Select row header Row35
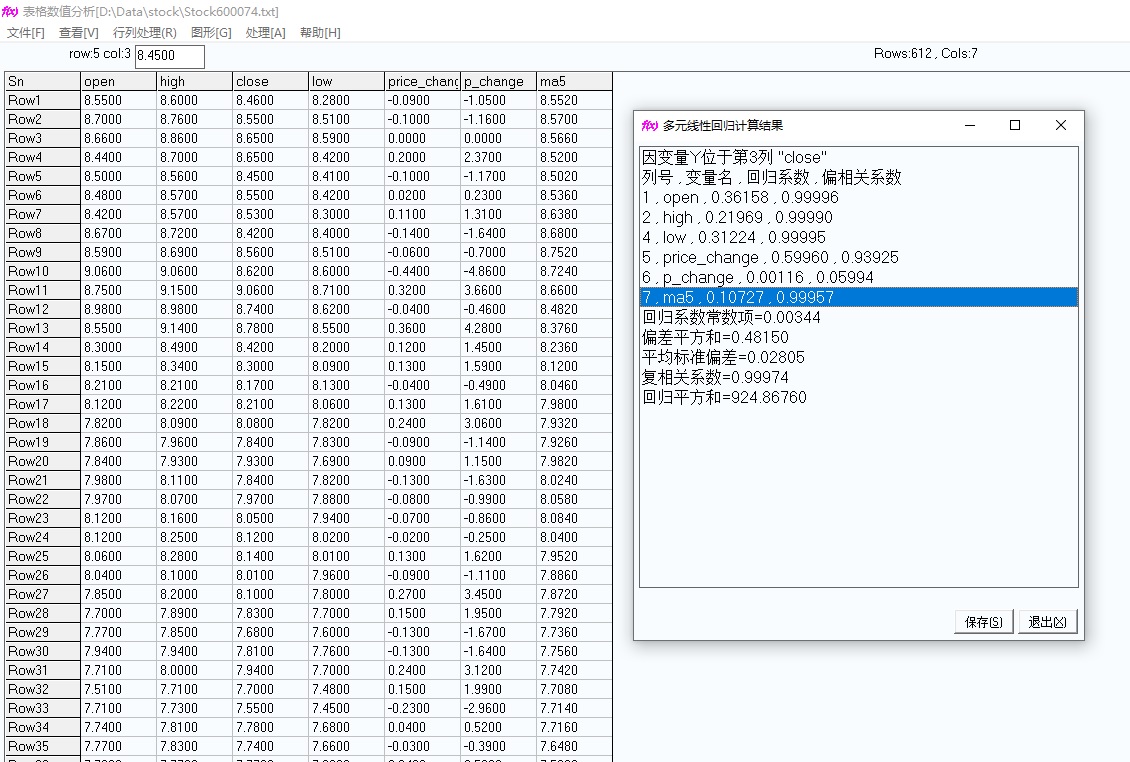The width and height of the screenshot is (1130, 762). pyautogui.click(x=43, y=746)
